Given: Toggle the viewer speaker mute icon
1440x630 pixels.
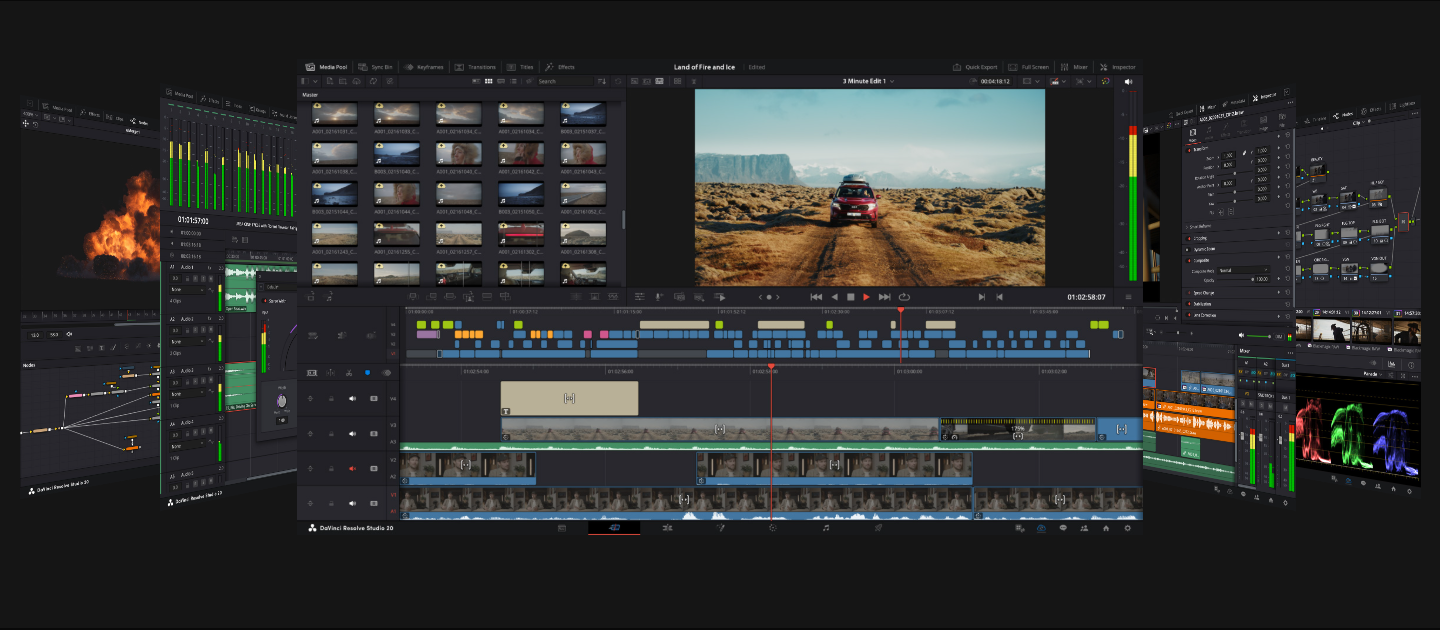Looking at the screenshot, I should coord(1128,81).
